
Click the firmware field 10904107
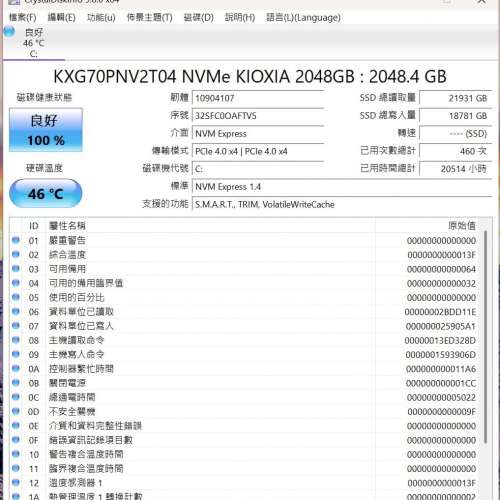point(258,98)
